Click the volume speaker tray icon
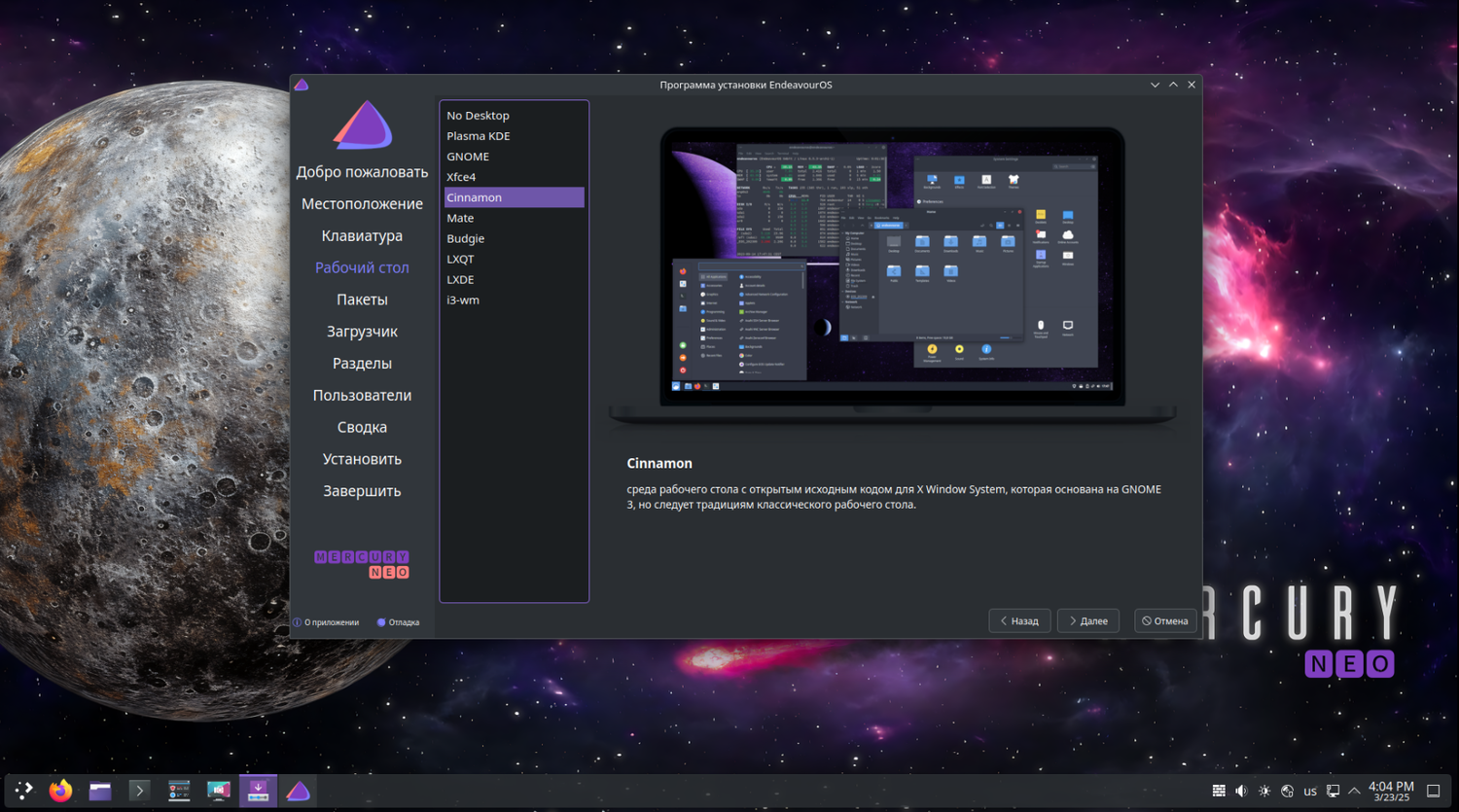Image resolution: width=1459 pixels, height=812 pixels. click(1241, 792)
